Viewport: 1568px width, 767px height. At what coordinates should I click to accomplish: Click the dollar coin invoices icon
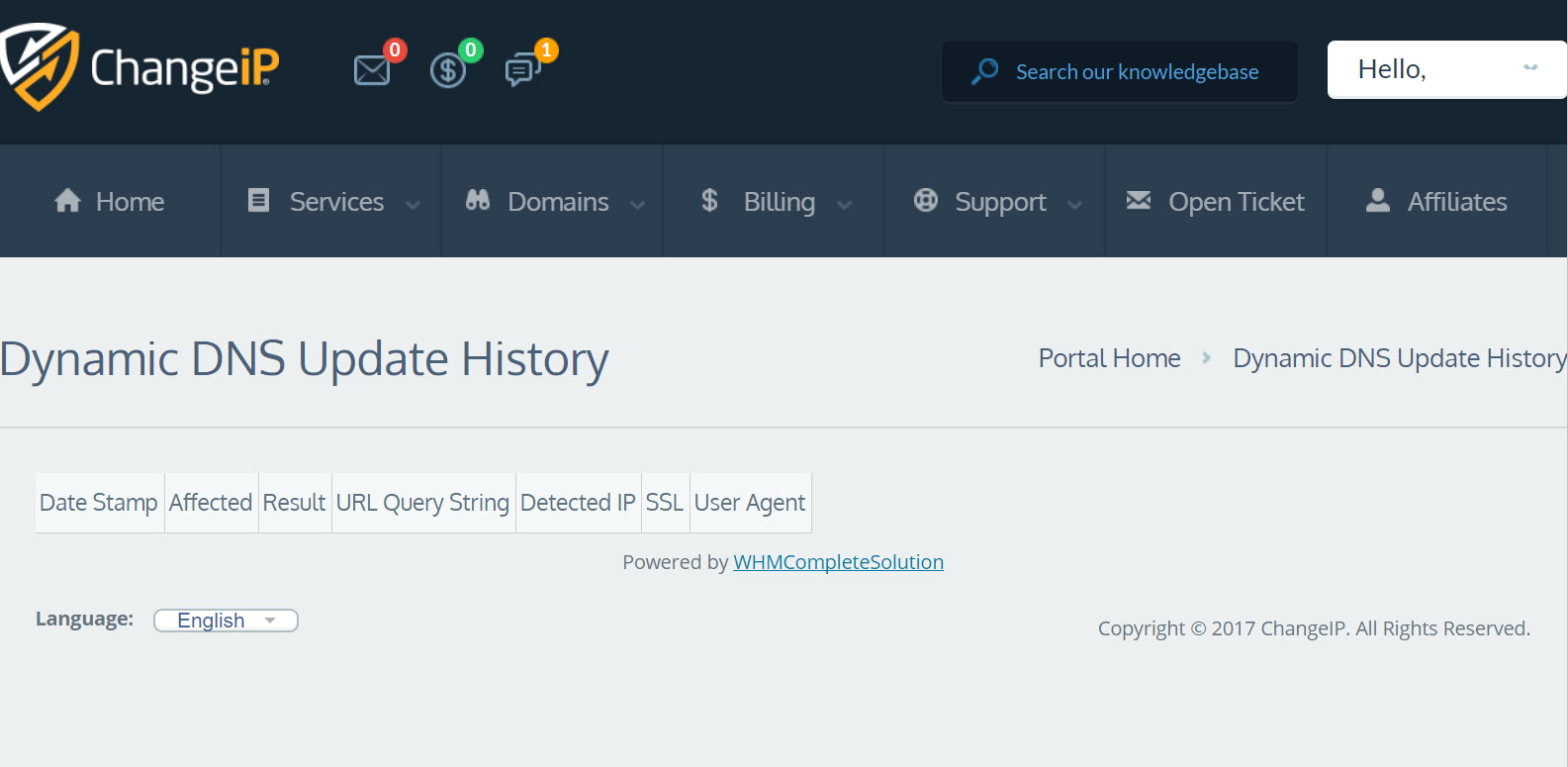(448, 70)
